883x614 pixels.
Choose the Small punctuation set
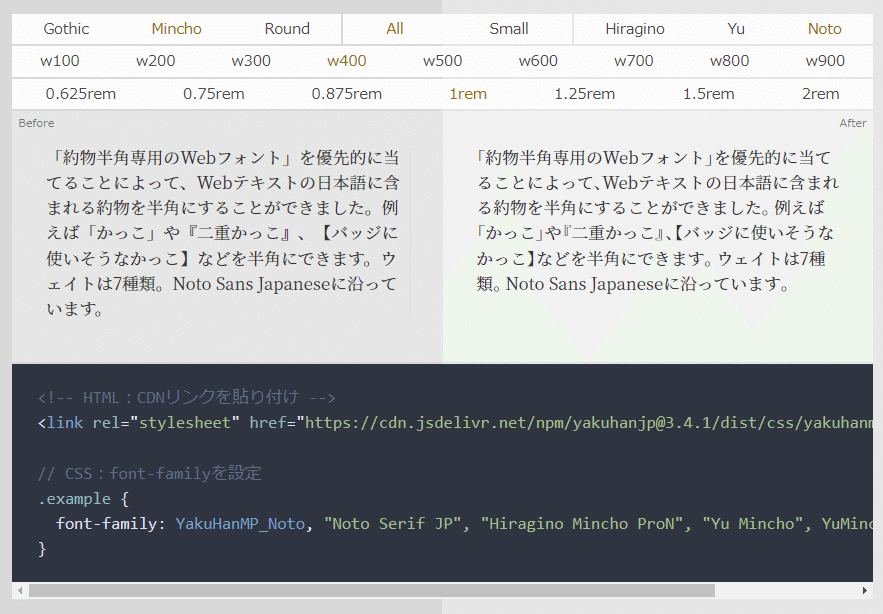pyautogui.click(x=509, y=29)
